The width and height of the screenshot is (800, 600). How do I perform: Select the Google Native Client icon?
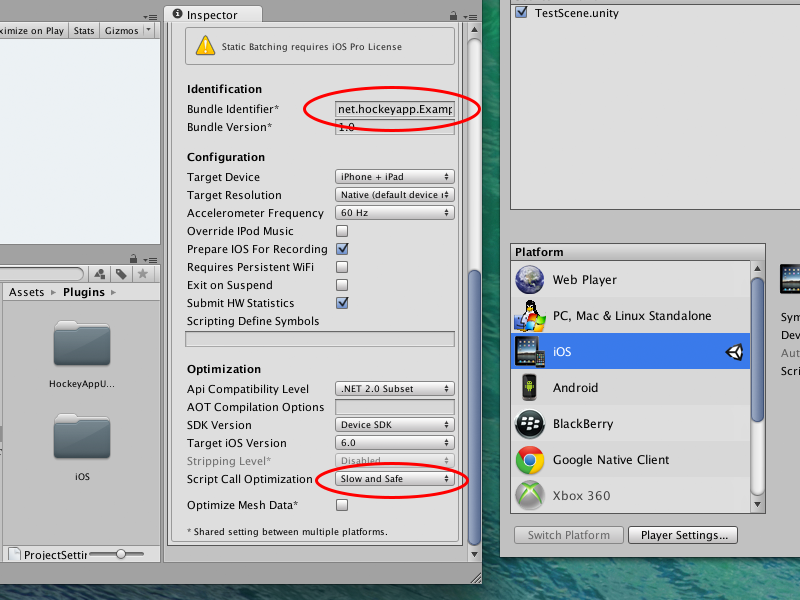(x=530, y=460)
